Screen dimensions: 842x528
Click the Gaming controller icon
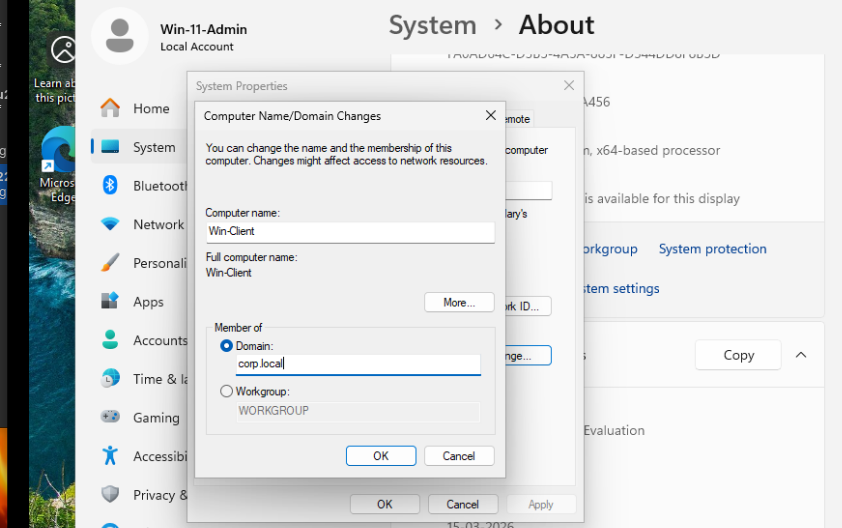pyautogui.click(x=110, y=417)
